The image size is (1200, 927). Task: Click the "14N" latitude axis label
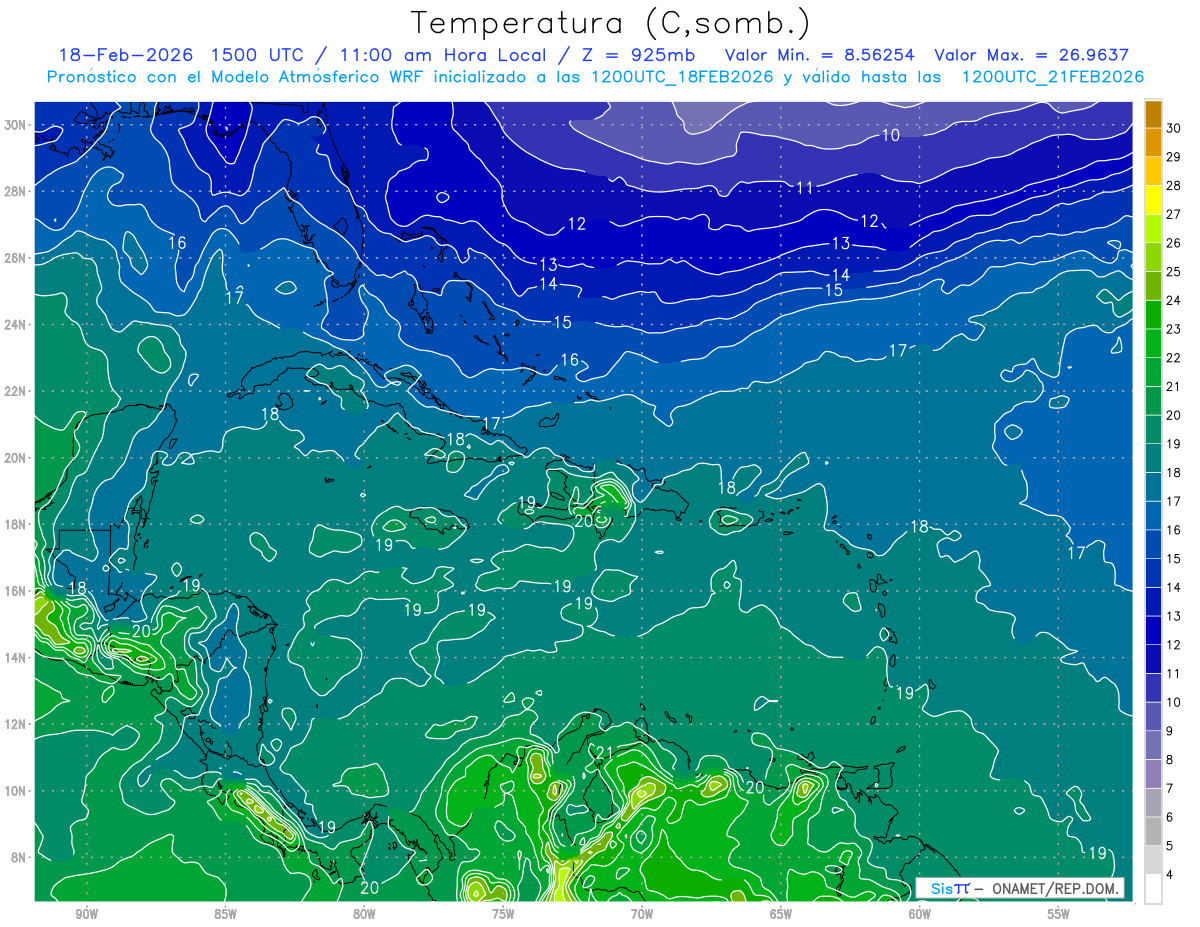(17, 658)
